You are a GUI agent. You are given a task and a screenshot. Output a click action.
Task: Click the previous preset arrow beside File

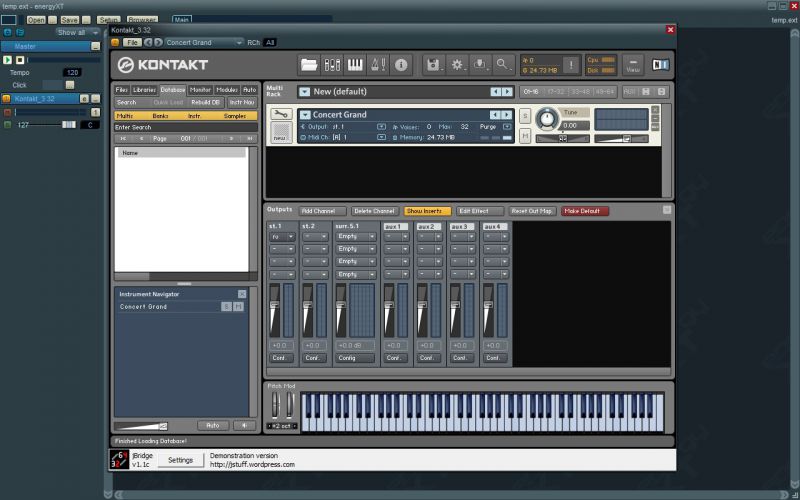click(147, 42)
